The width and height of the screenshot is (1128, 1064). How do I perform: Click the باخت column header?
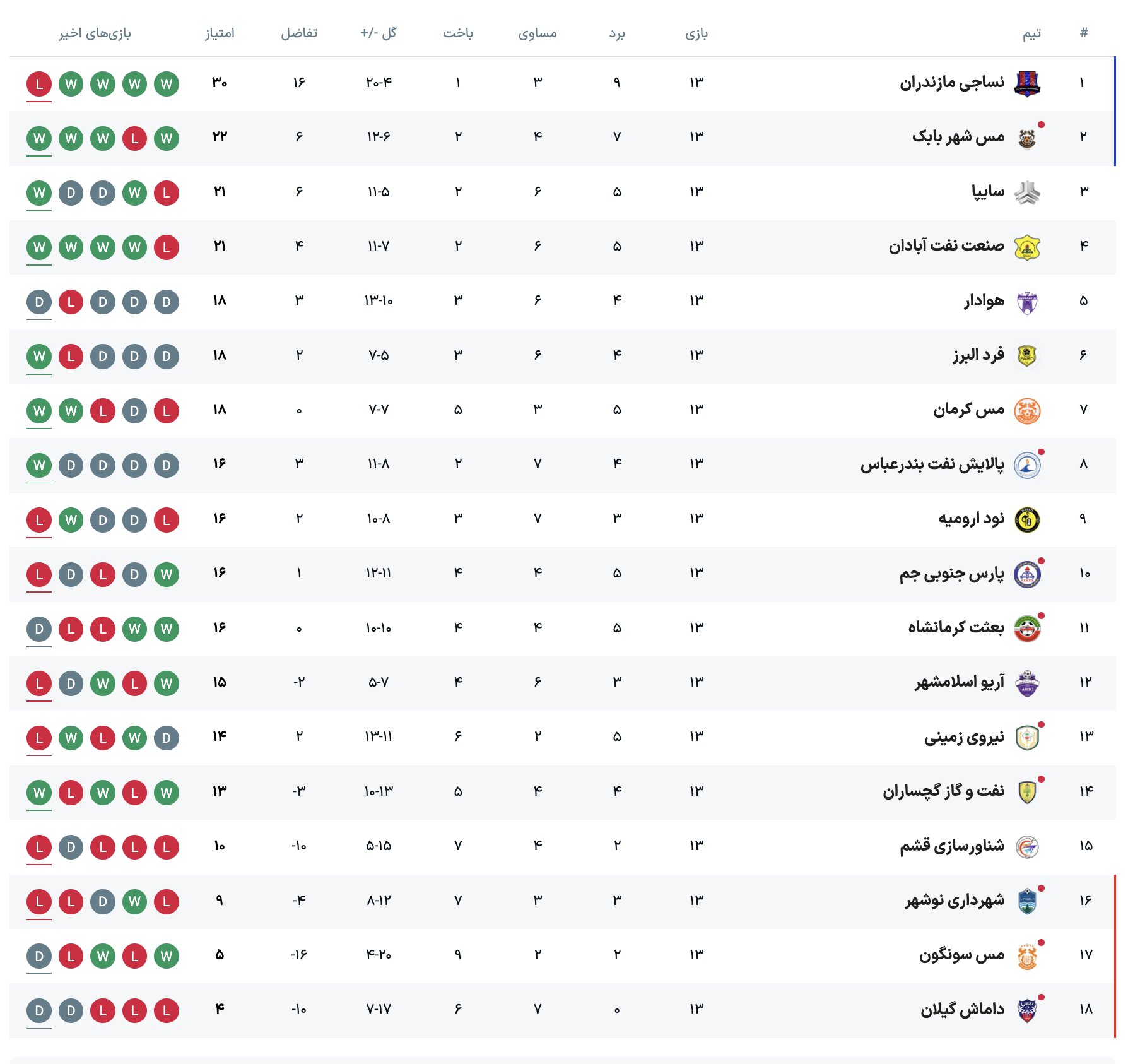click(458, 33)
